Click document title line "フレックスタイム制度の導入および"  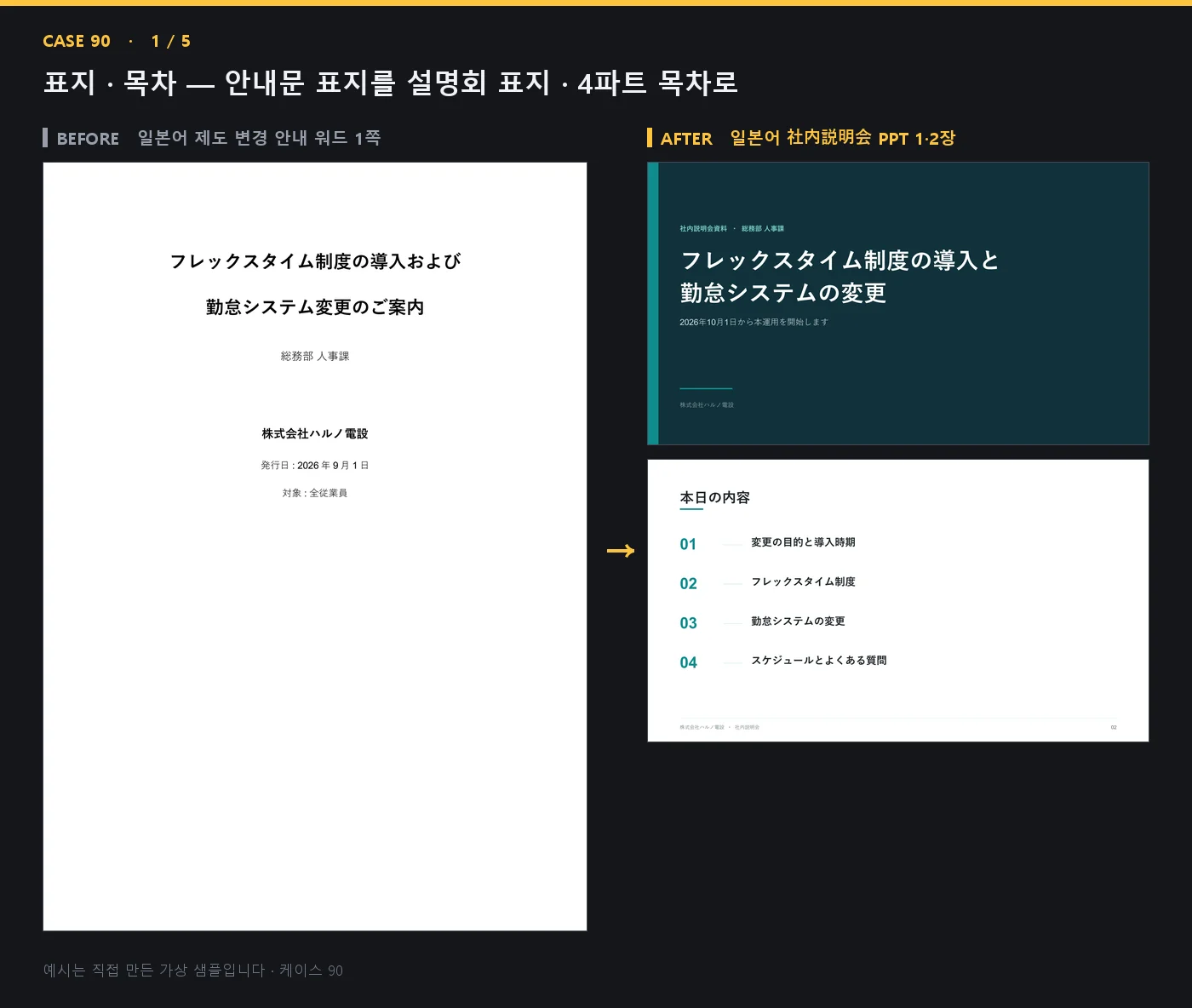click(315, 261)
